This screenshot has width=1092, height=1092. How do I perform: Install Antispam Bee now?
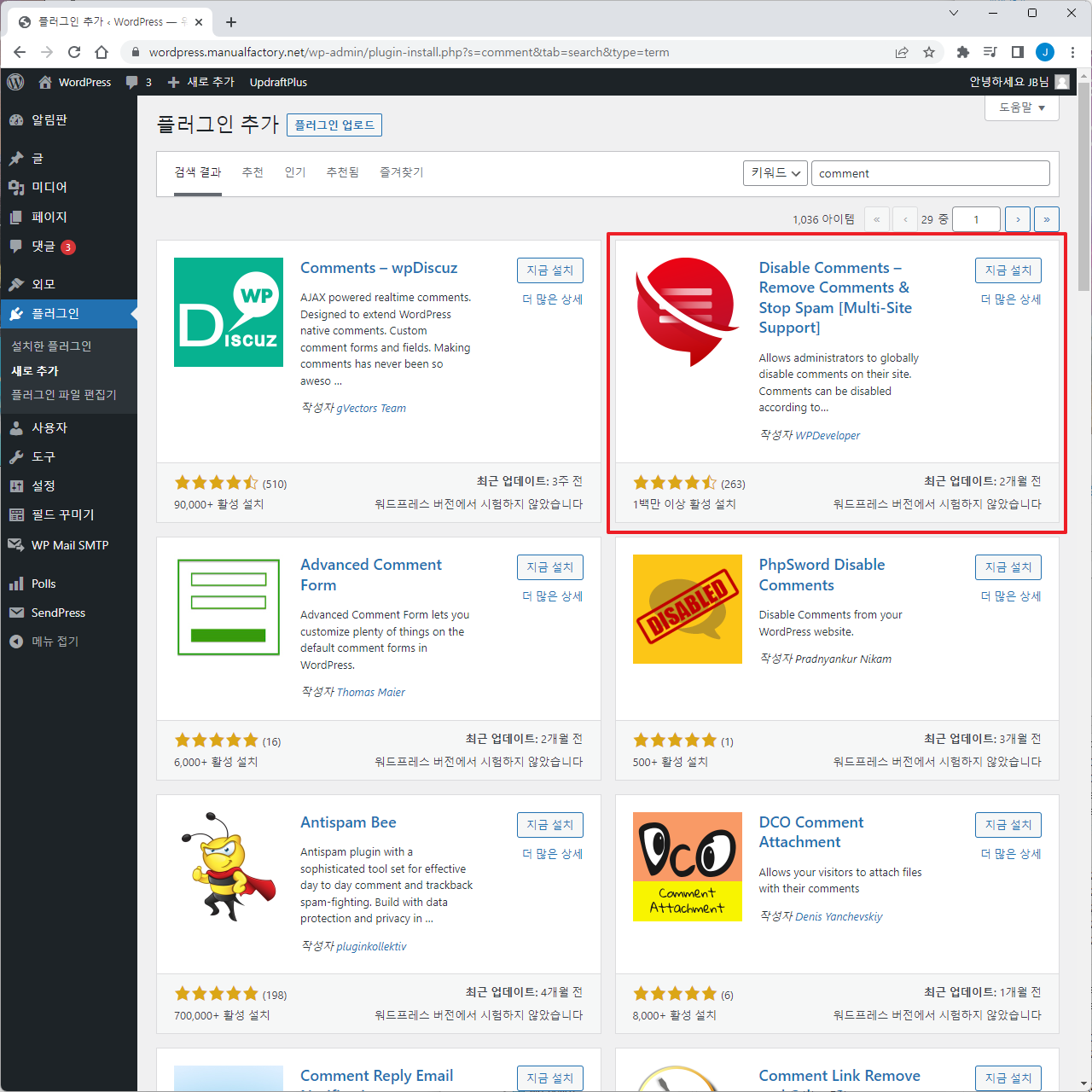[550, 825]
